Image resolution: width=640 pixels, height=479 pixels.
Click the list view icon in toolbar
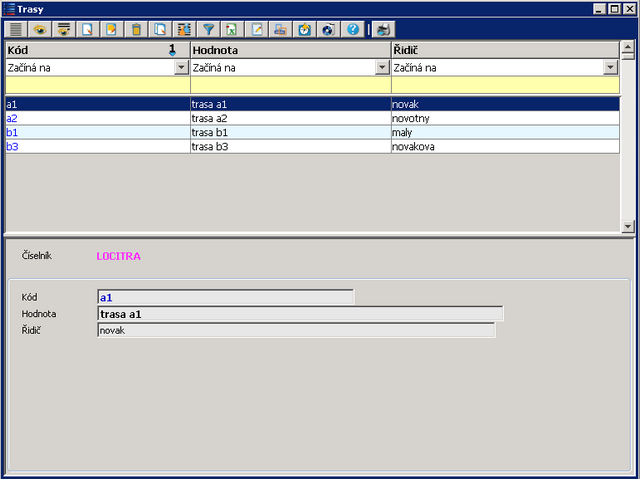(x=16, y=29)
